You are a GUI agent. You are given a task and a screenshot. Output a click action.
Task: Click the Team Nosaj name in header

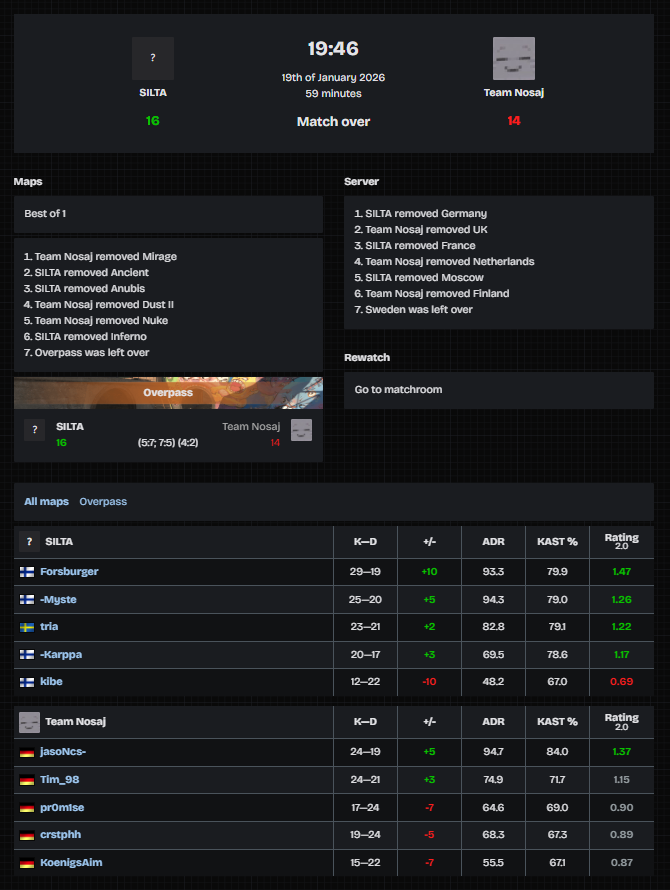tap(514, 93)
